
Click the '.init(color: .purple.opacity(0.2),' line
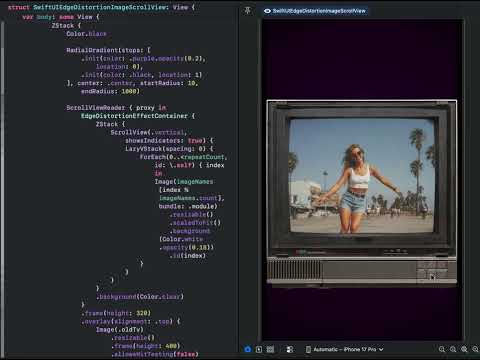tap(143, 58)
